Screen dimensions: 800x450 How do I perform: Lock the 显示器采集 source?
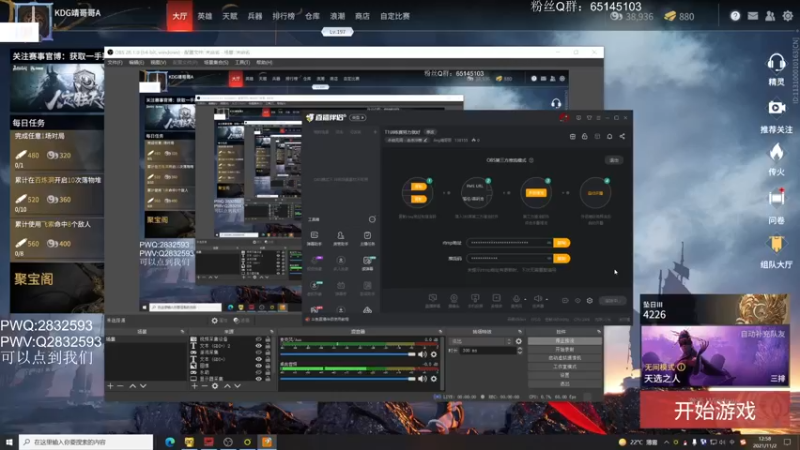[x=268, y=379]
